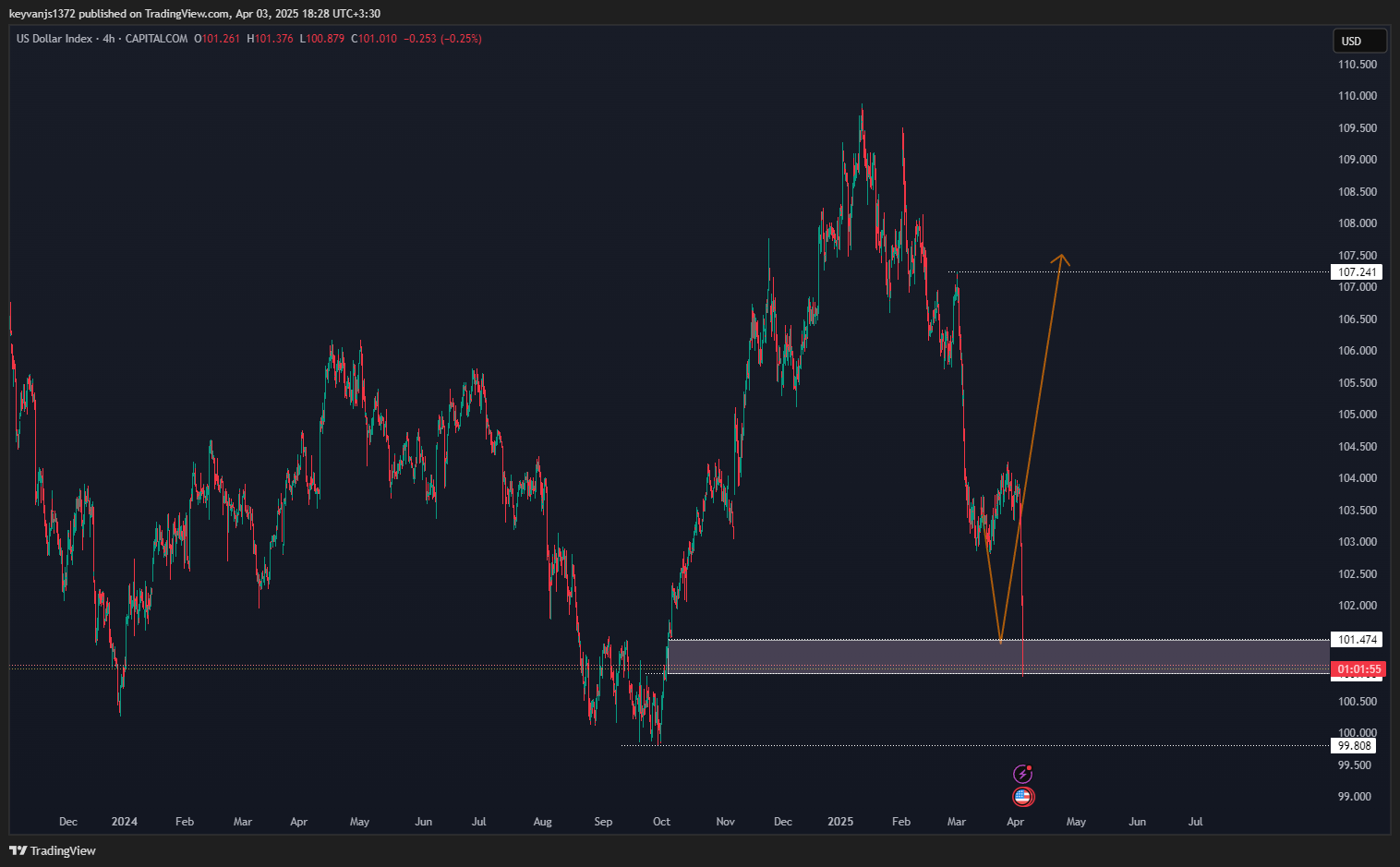
Task: Click the Sep label on time axis
Action: coord(603,822)
